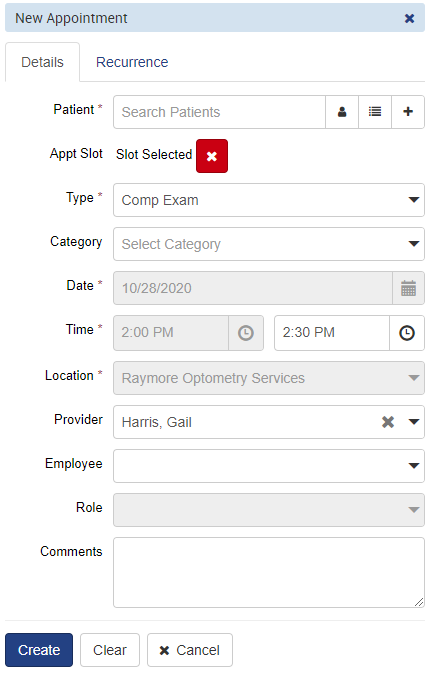Focus the Search Patients input field
The height and width of the screenshot is (673, 429).
(220, 112)
